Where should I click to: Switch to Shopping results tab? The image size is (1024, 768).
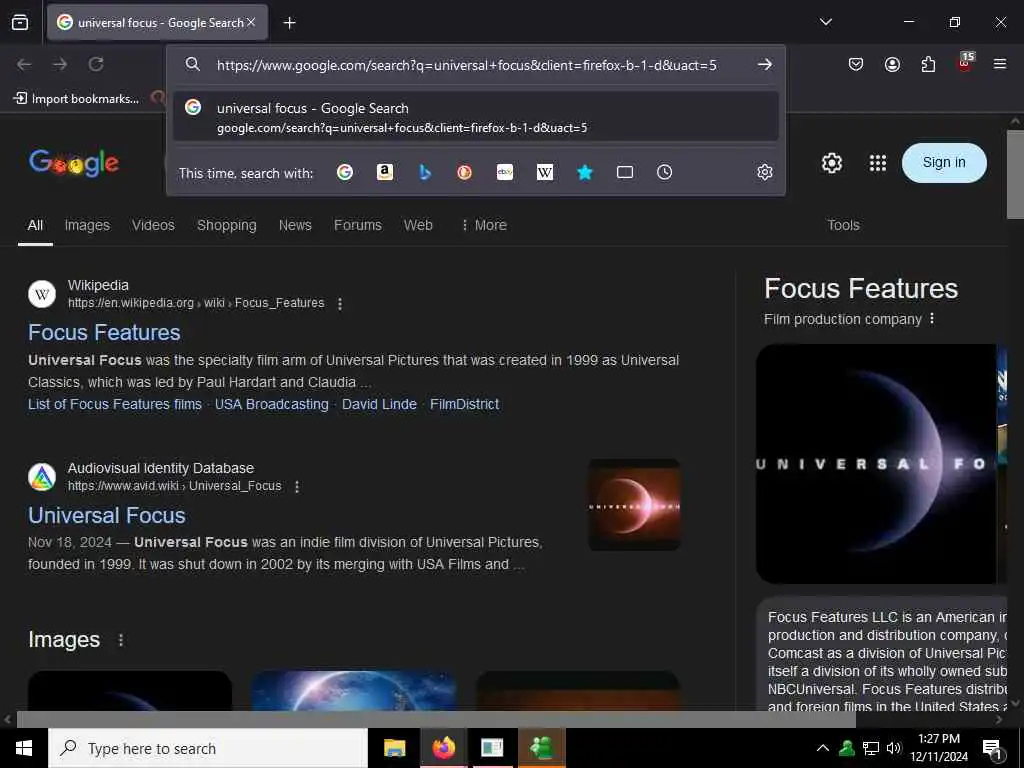click(227, 225)
